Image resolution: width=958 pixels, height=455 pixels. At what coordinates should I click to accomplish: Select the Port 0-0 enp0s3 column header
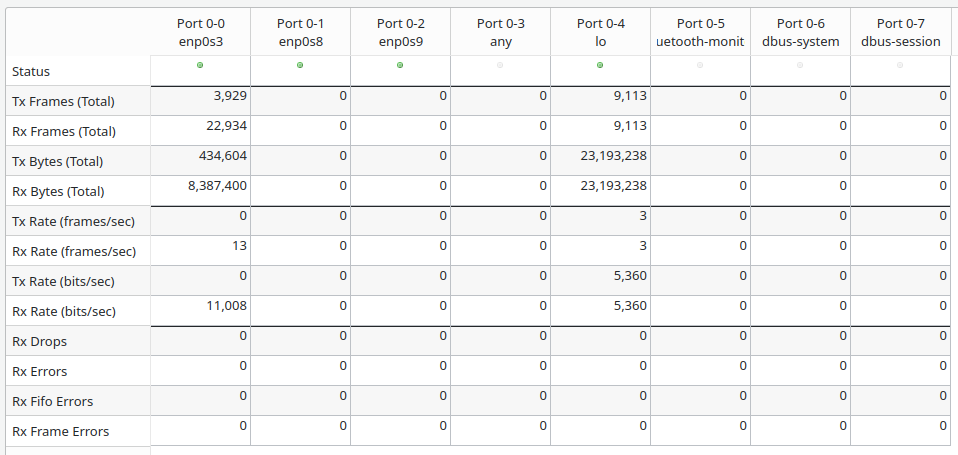point(200,32)
